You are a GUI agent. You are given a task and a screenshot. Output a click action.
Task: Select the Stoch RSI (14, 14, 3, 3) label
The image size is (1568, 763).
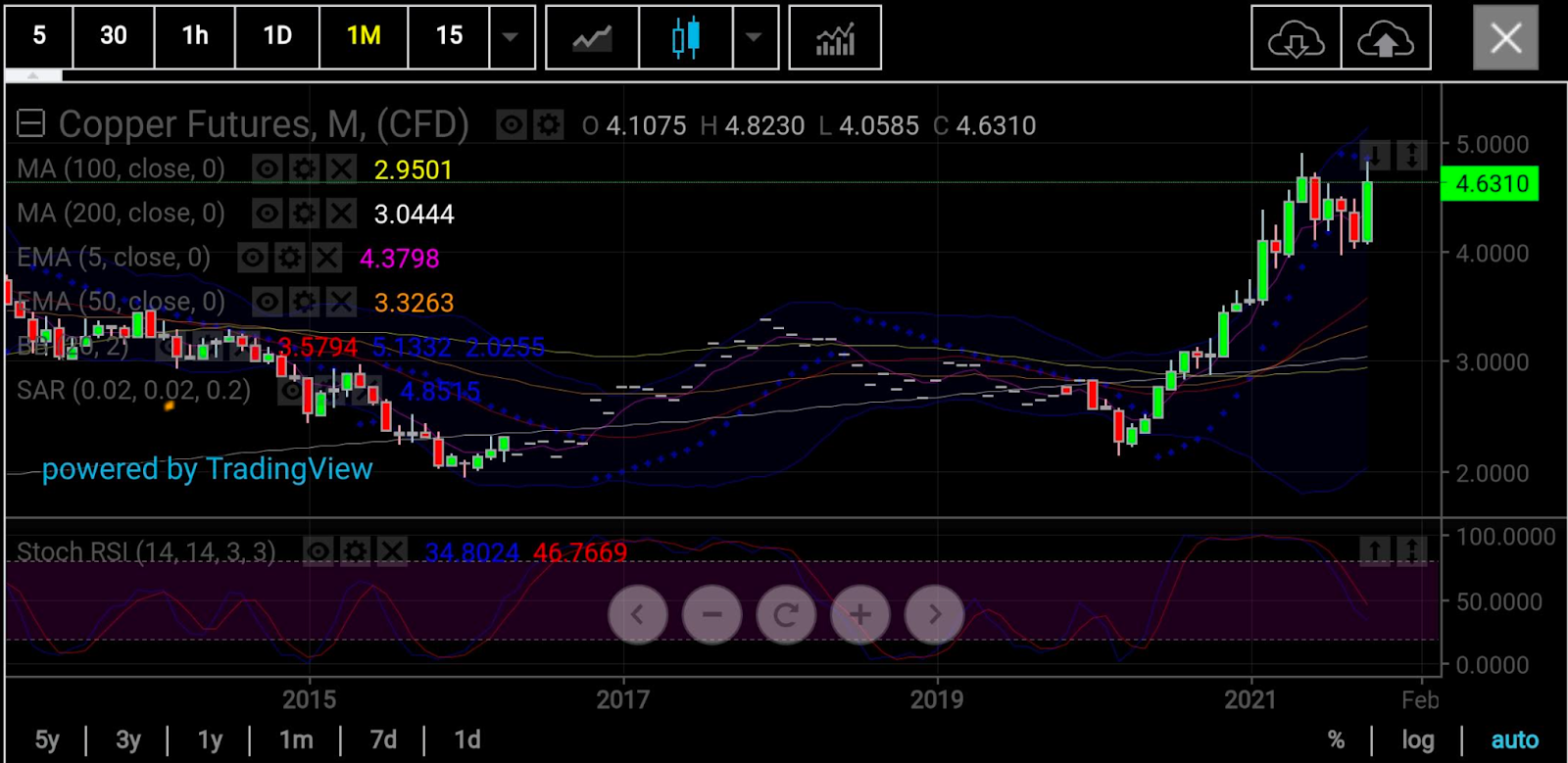[146, 551]
